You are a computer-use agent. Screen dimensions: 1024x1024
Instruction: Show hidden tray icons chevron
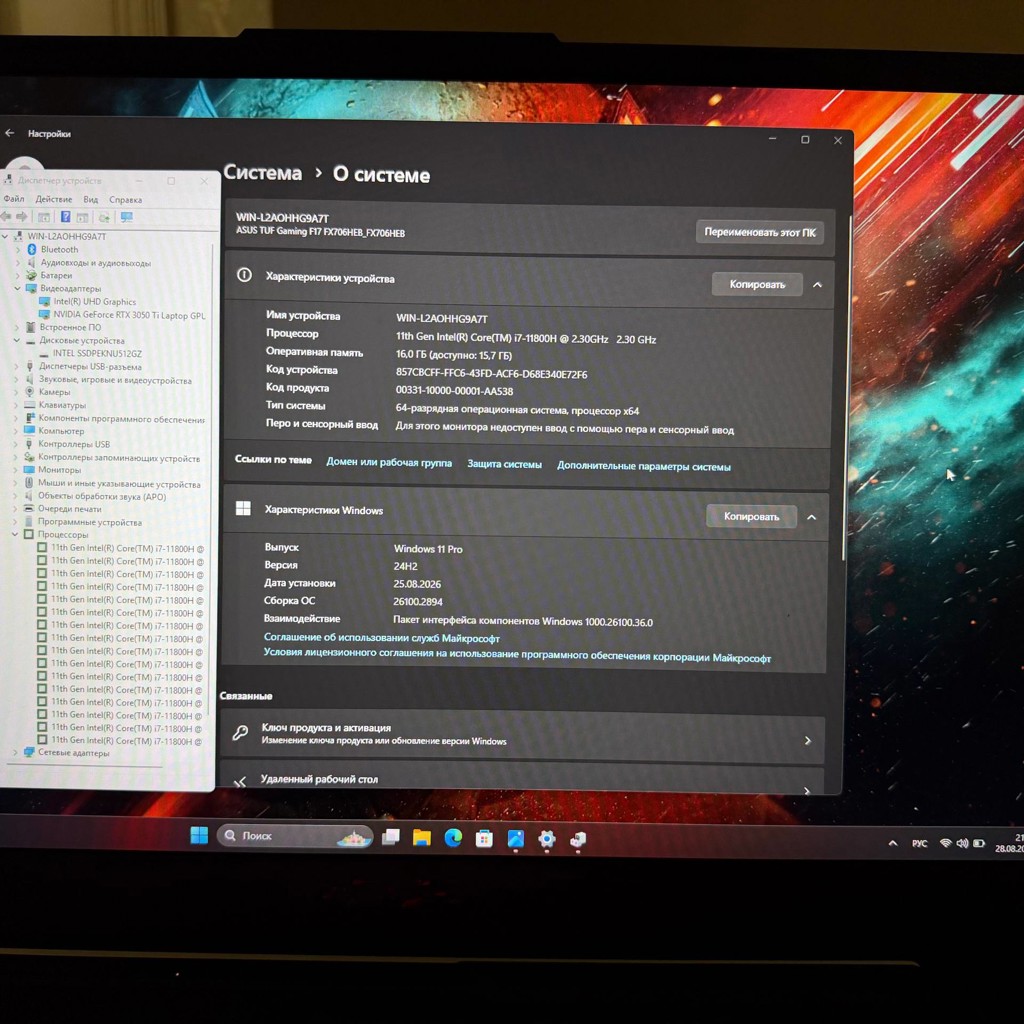tap(893, 843)
